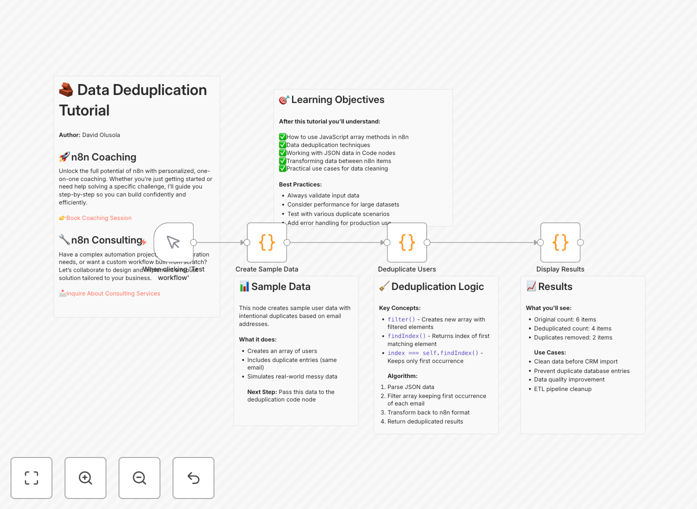Viewport: 697px width, 509px height.
Task: Select the Create Sample Data code node
Action: click(267, 242)
